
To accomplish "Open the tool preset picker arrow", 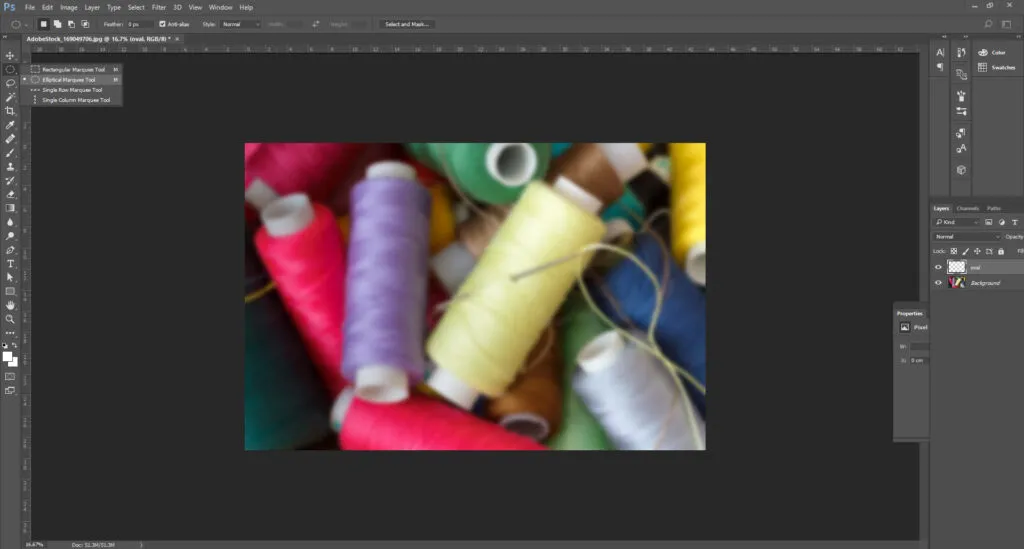I will point(27,25).
